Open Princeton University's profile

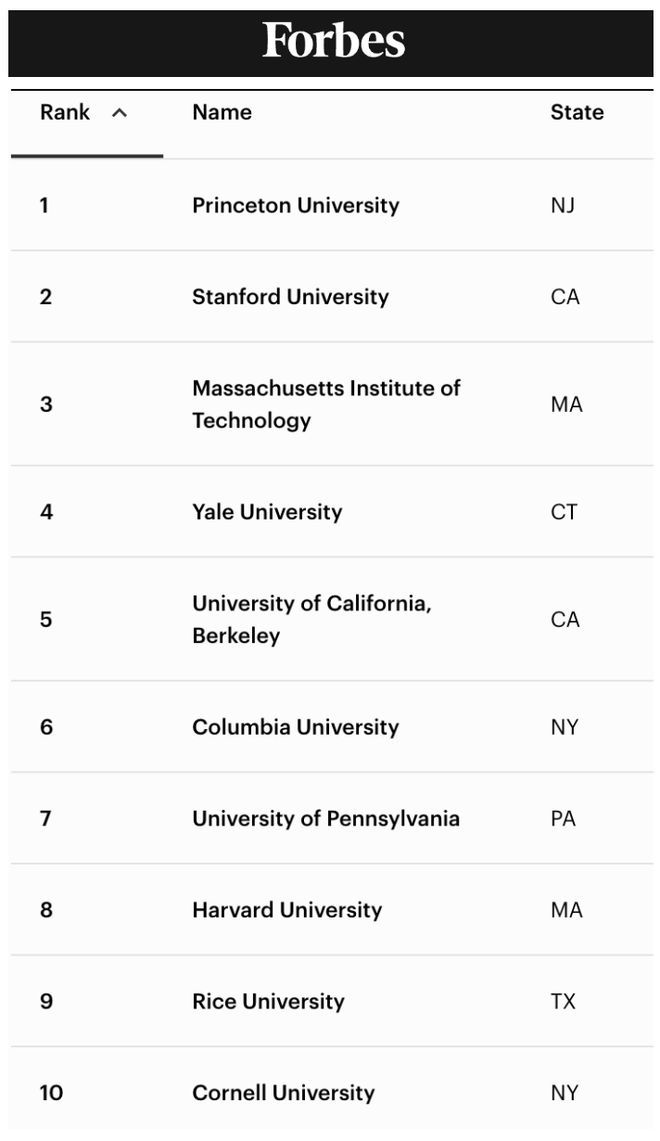coord(295,205)
